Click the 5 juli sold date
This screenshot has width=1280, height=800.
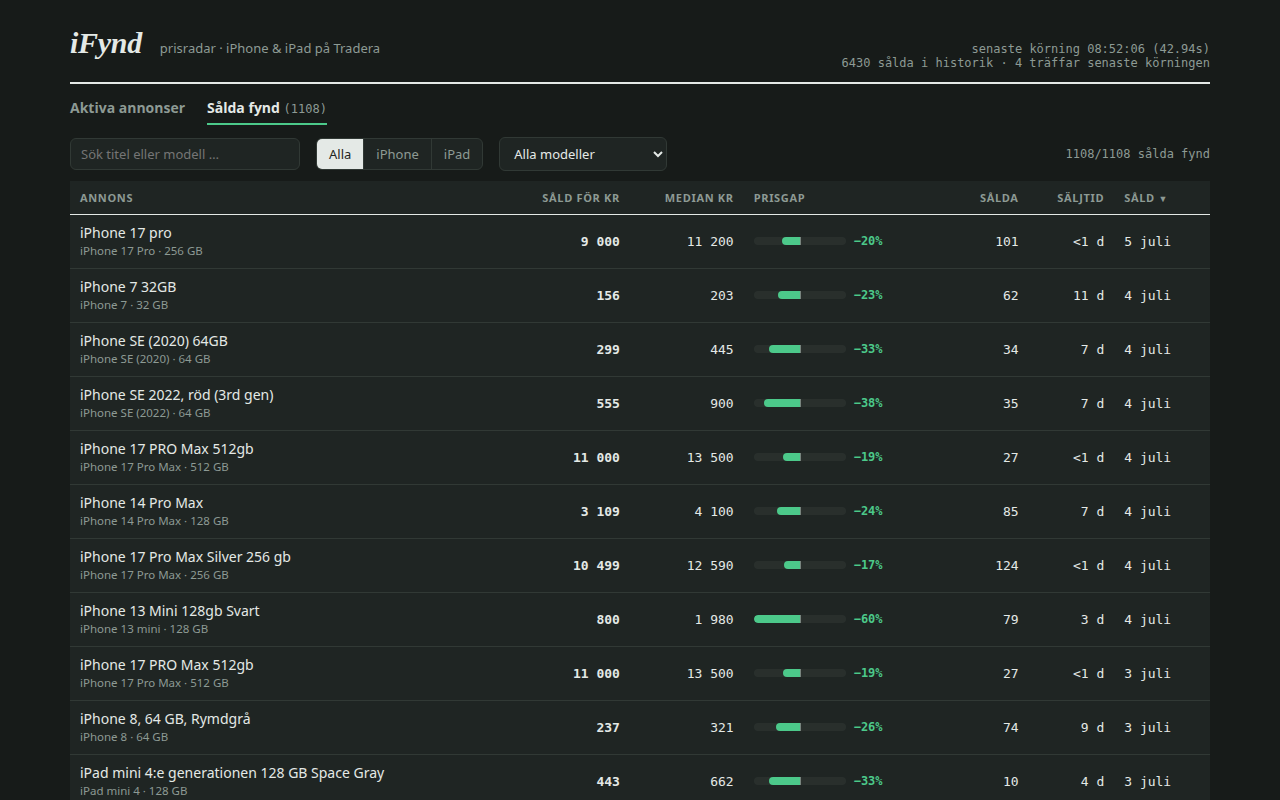[1147, 241]
